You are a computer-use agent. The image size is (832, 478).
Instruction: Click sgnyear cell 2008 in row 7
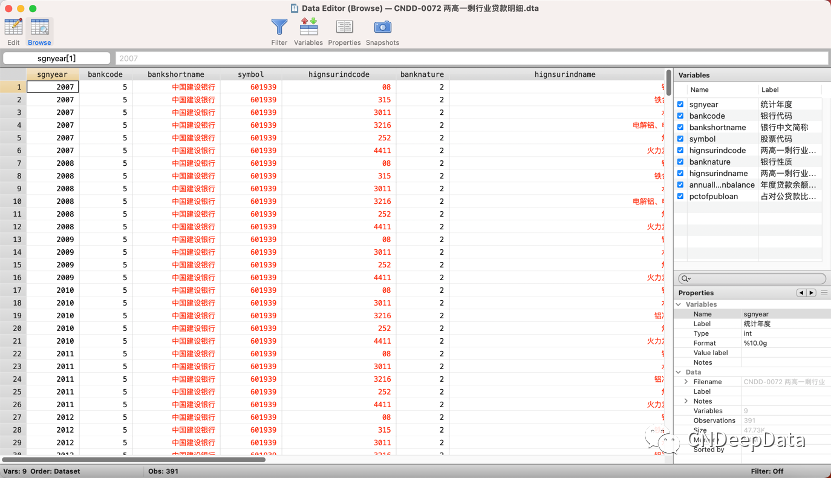53,163
